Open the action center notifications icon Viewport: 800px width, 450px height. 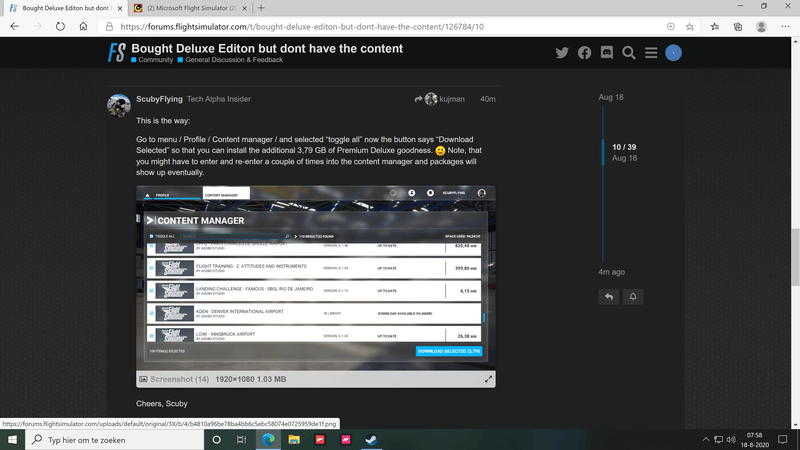point(783,440)
